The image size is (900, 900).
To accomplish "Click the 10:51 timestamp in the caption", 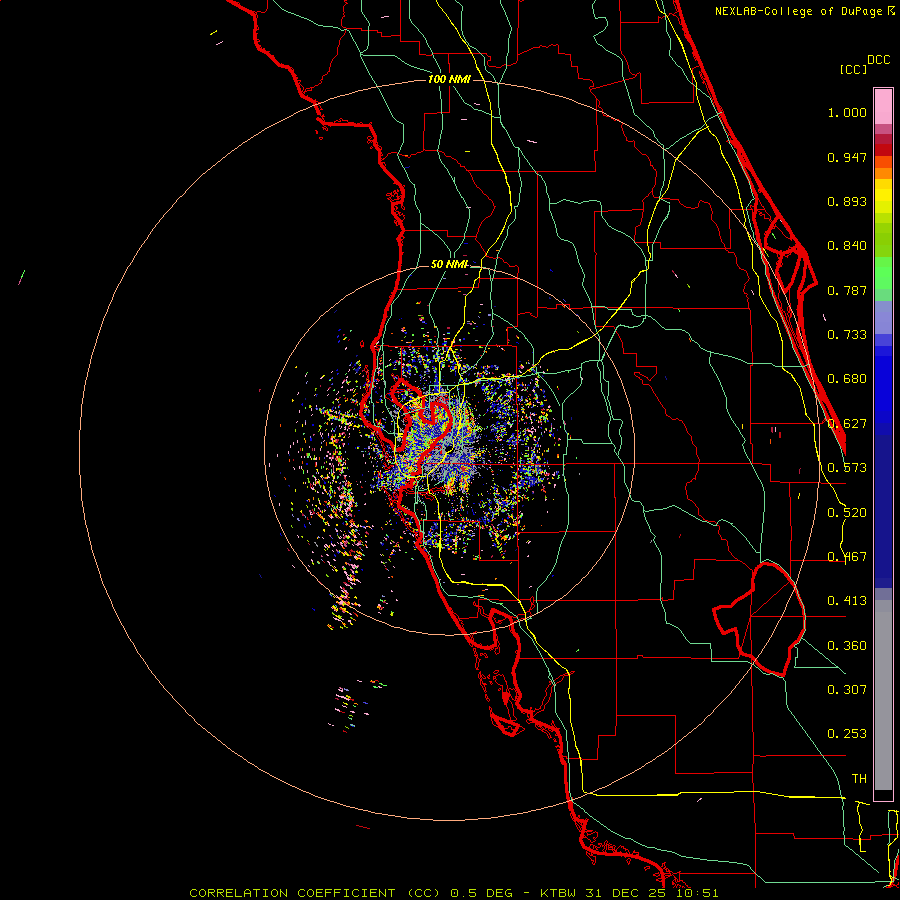I will [697, 893].
